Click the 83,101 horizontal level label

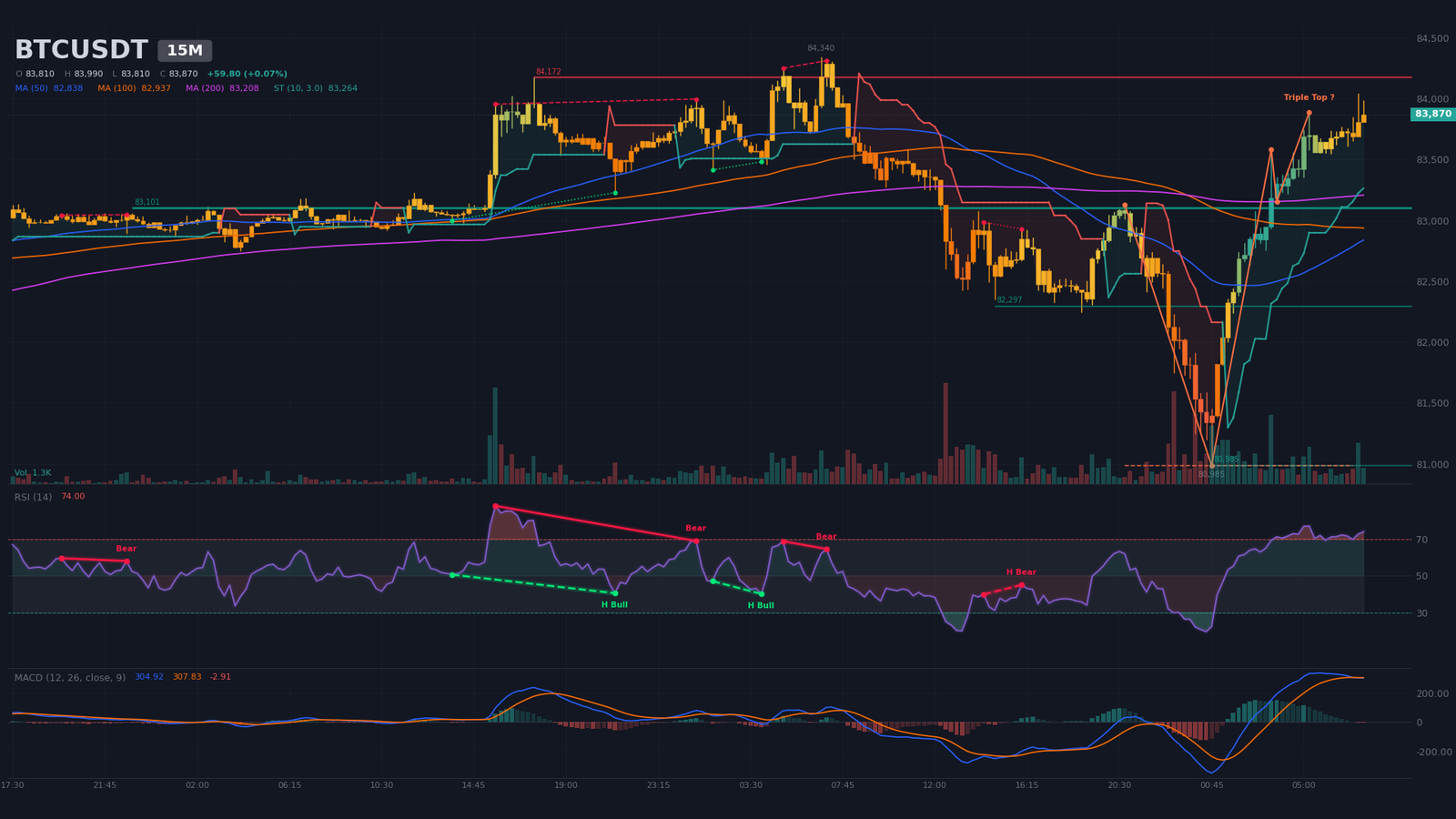147,202
